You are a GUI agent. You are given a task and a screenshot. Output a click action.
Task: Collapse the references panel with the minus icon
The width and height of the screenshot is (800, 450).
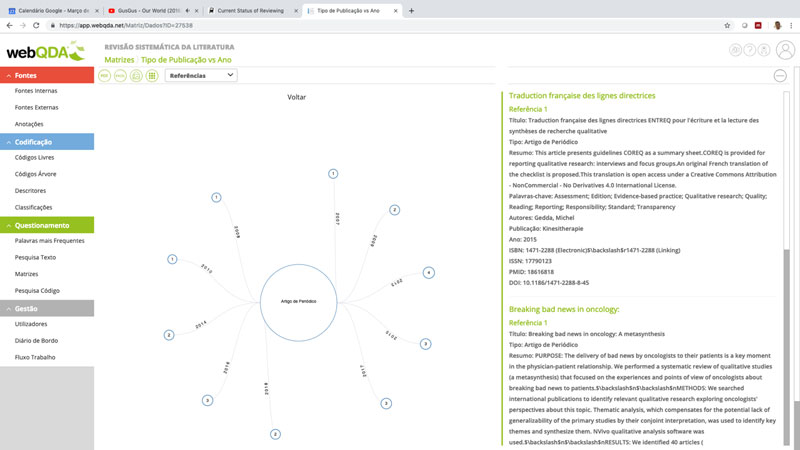pyautogui.click(x=780, y=76)
